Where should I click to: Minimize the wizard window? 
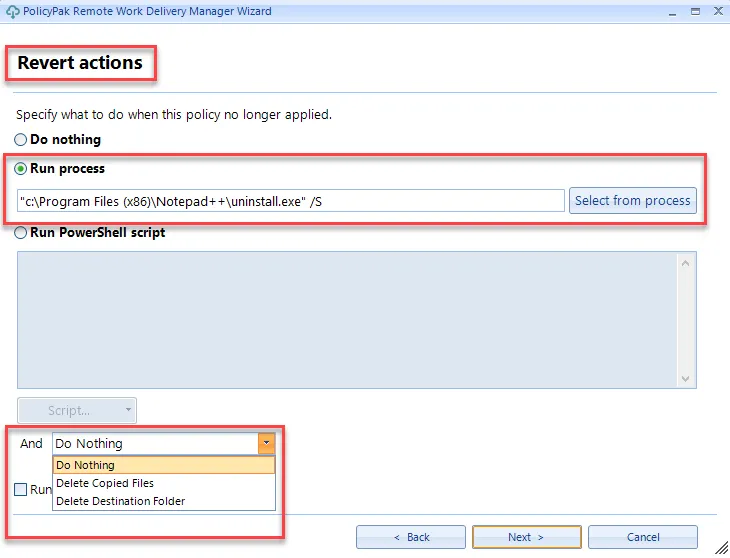[672, 12]
